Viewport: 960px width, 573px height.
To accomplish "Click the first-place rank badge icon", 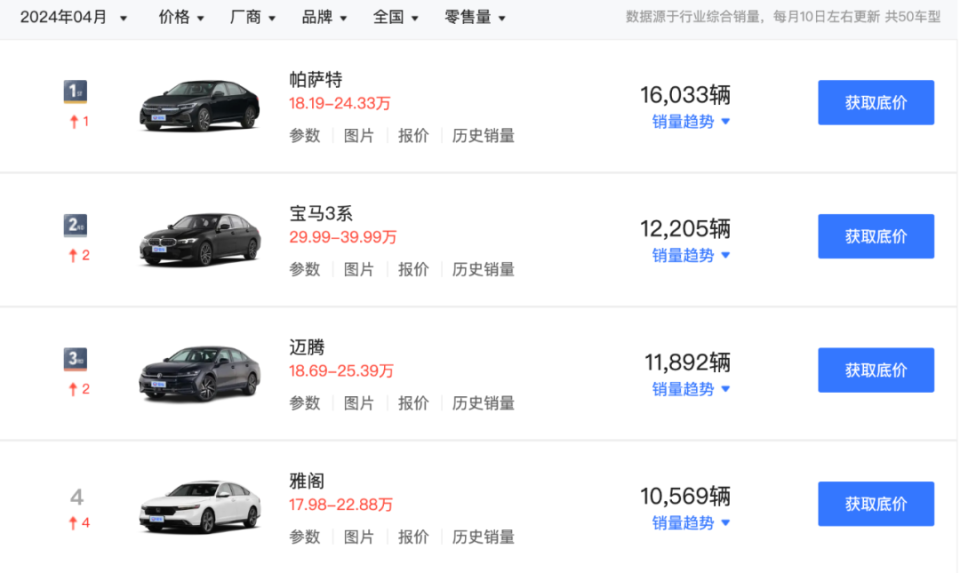I will pos(76,93).
